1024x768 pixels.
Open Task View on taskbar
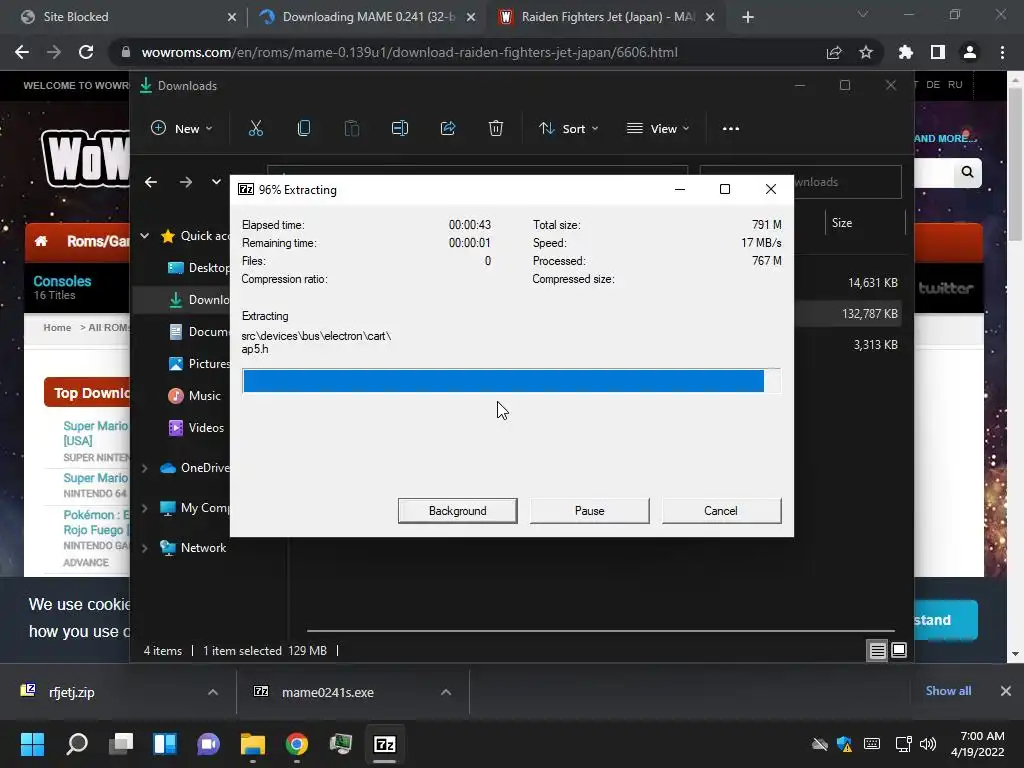121,744
